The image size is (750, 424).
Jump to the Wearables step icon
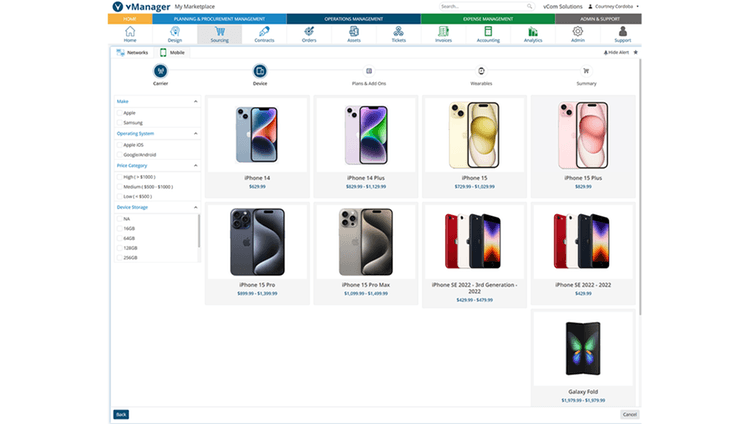pyautogui.click(x=481, y=71)
